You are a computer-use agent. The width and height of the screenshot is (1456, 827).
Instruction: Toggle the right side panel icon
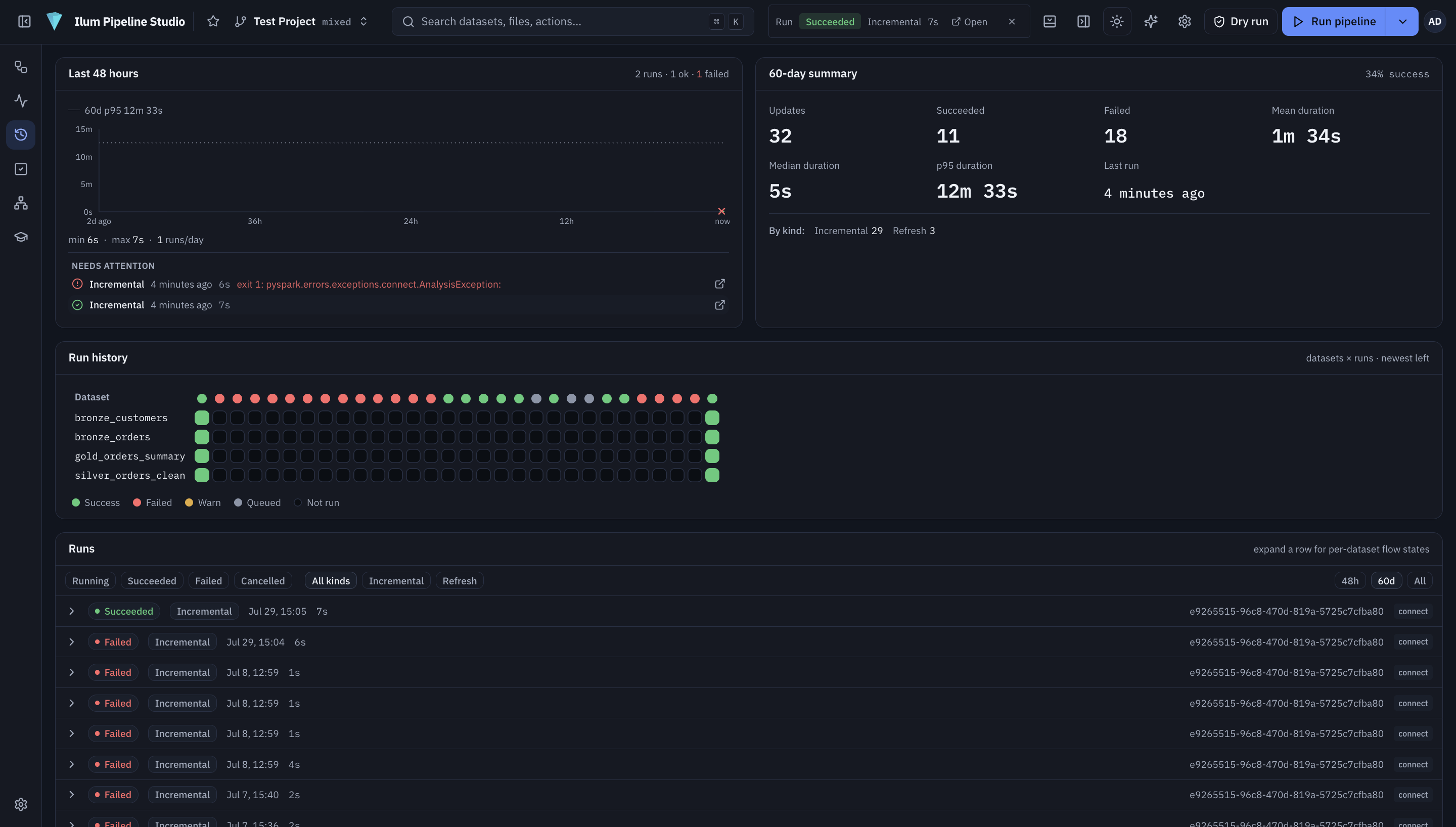pyautogui.click(x=1083, y=22)
